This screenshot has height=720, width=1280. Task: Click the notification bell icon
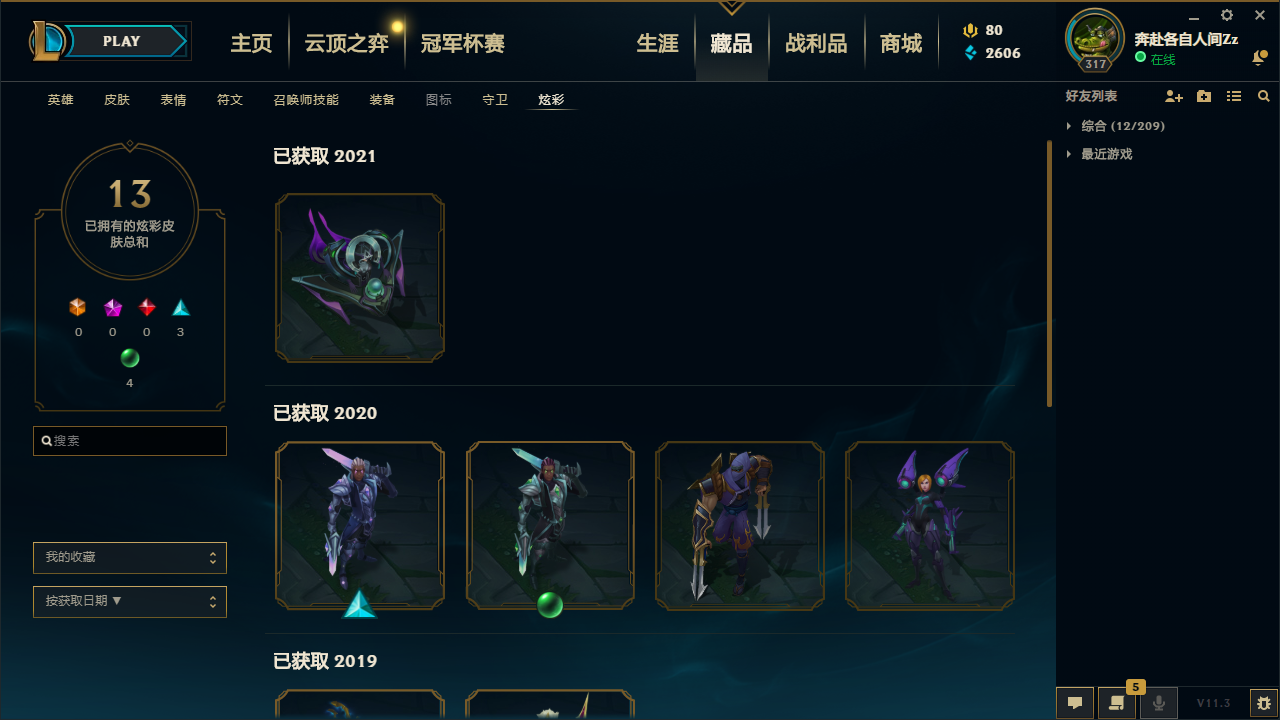1259,59
